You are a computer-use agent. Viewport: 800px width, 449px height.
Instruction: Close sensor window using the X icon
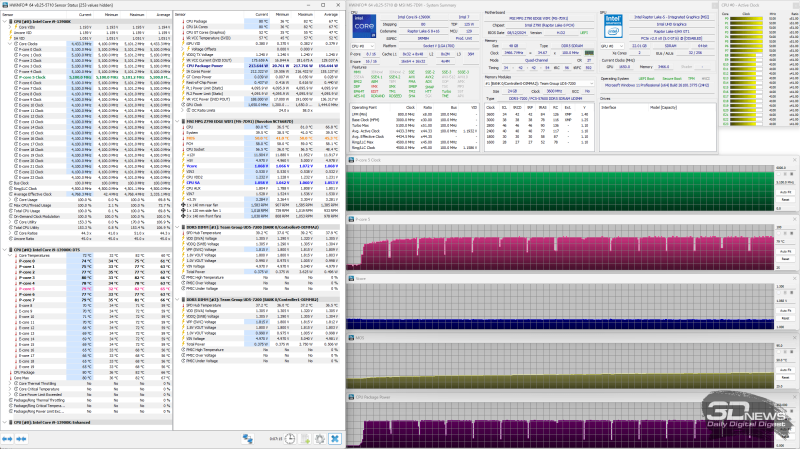coord(335,438)
